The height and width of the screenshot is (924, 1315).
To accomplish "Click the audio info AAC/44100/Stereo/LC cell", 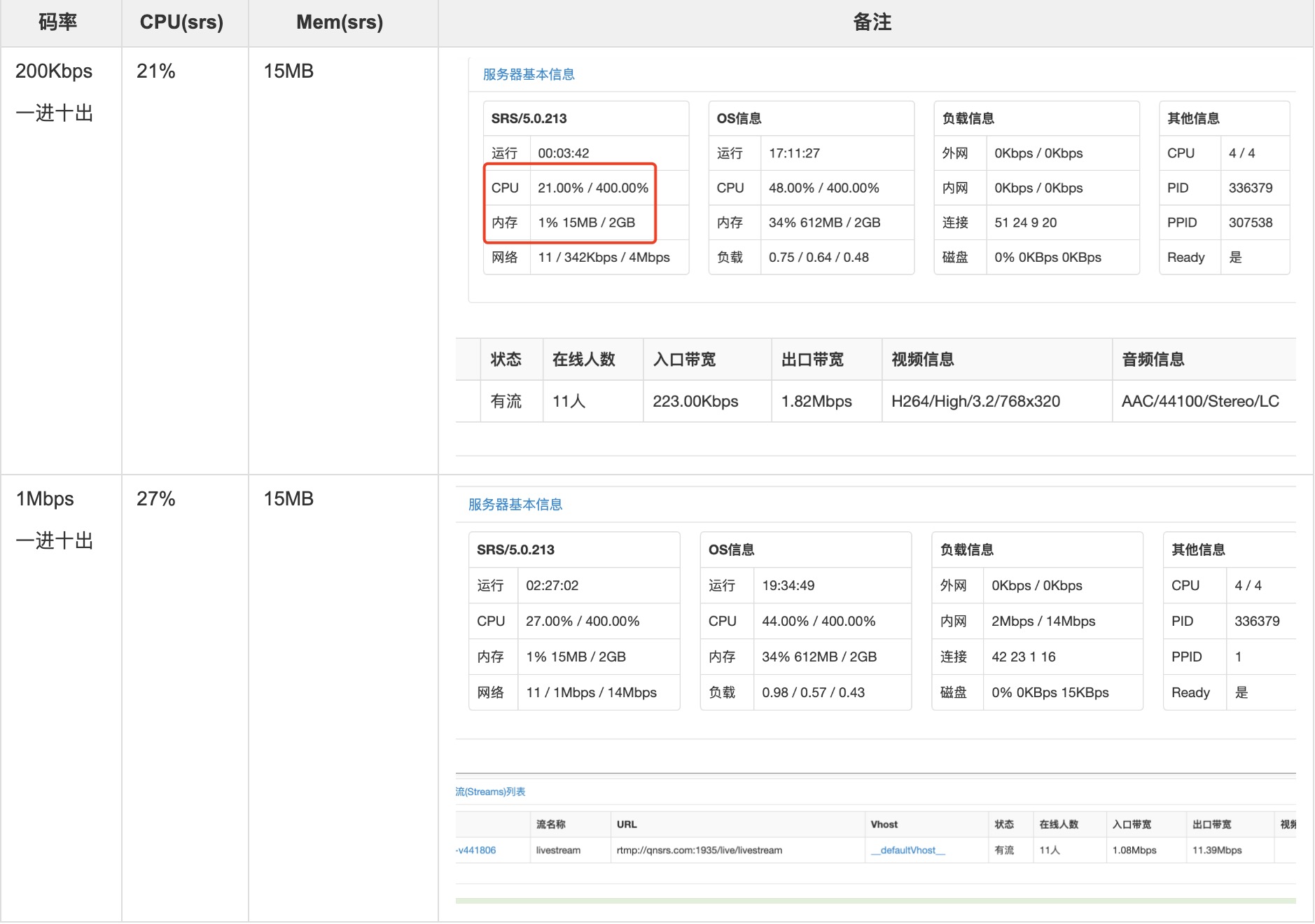I will 1200,402.
